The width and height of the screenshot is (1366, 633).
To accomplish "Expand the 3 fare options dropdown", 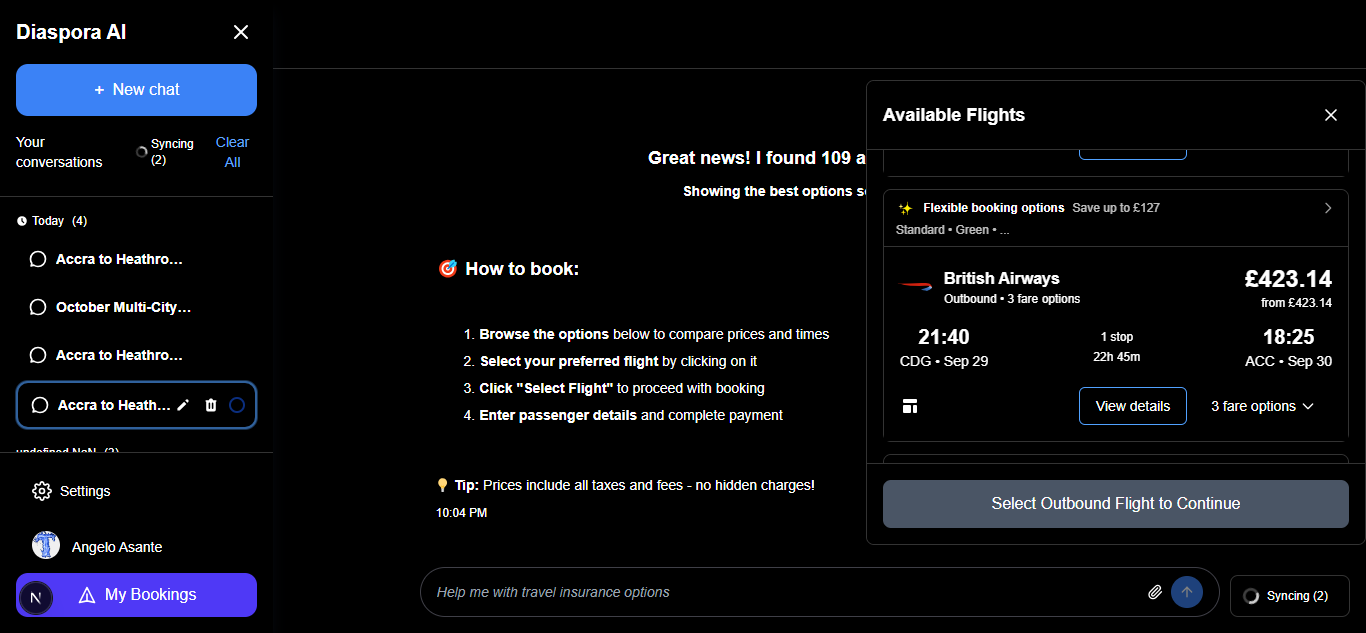I will [x=1262, y=406].
